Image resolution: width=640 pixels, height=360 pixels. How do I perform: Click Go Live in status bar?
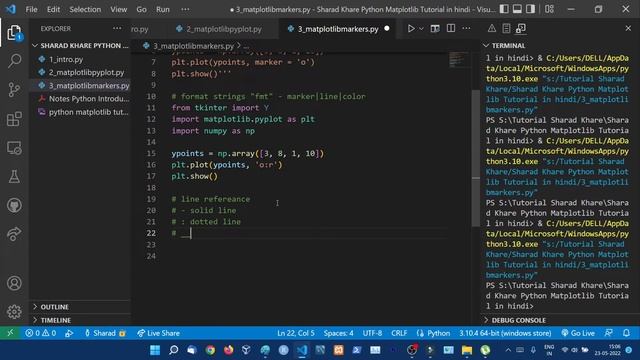click(x=578, y=333)
